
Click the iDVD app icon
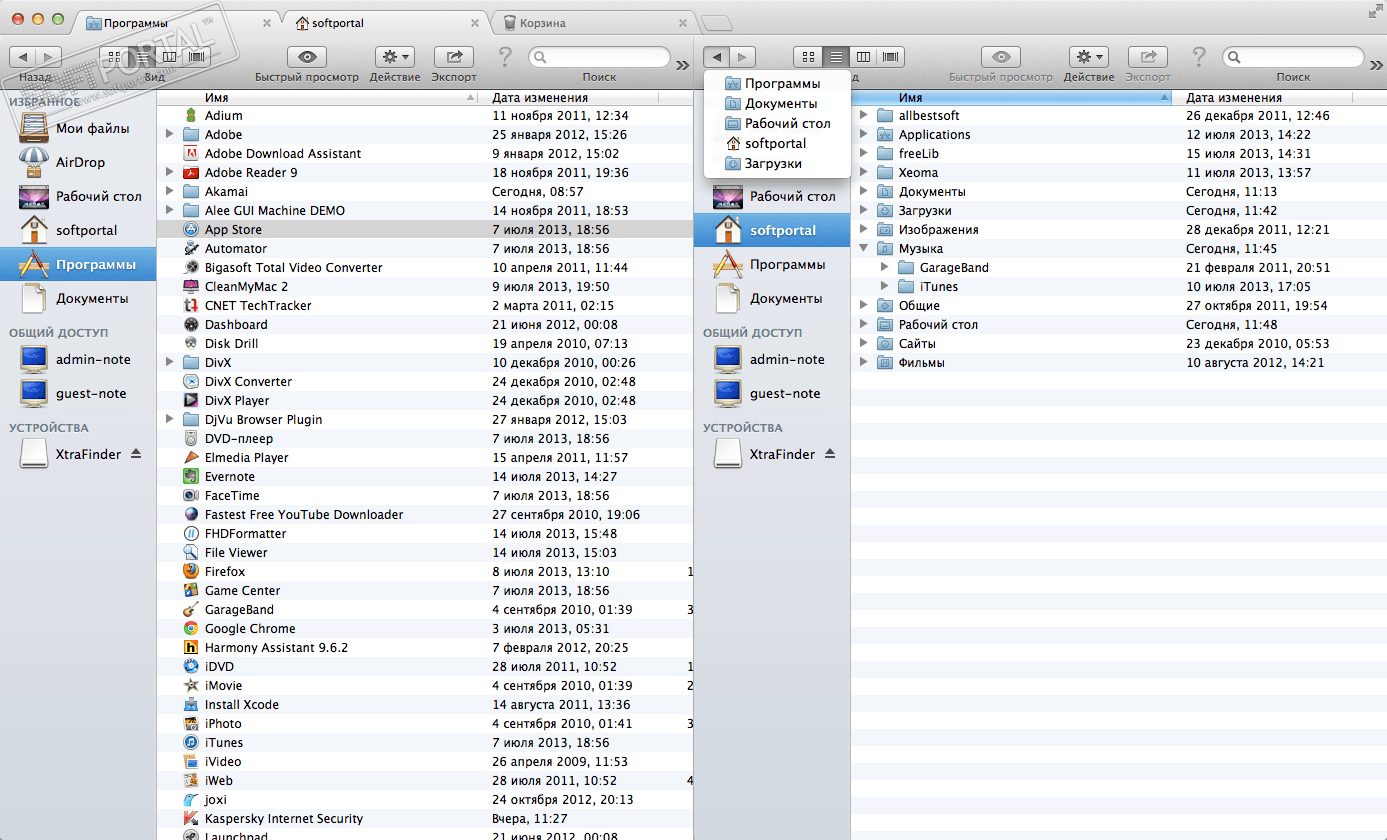coord(191,667)
